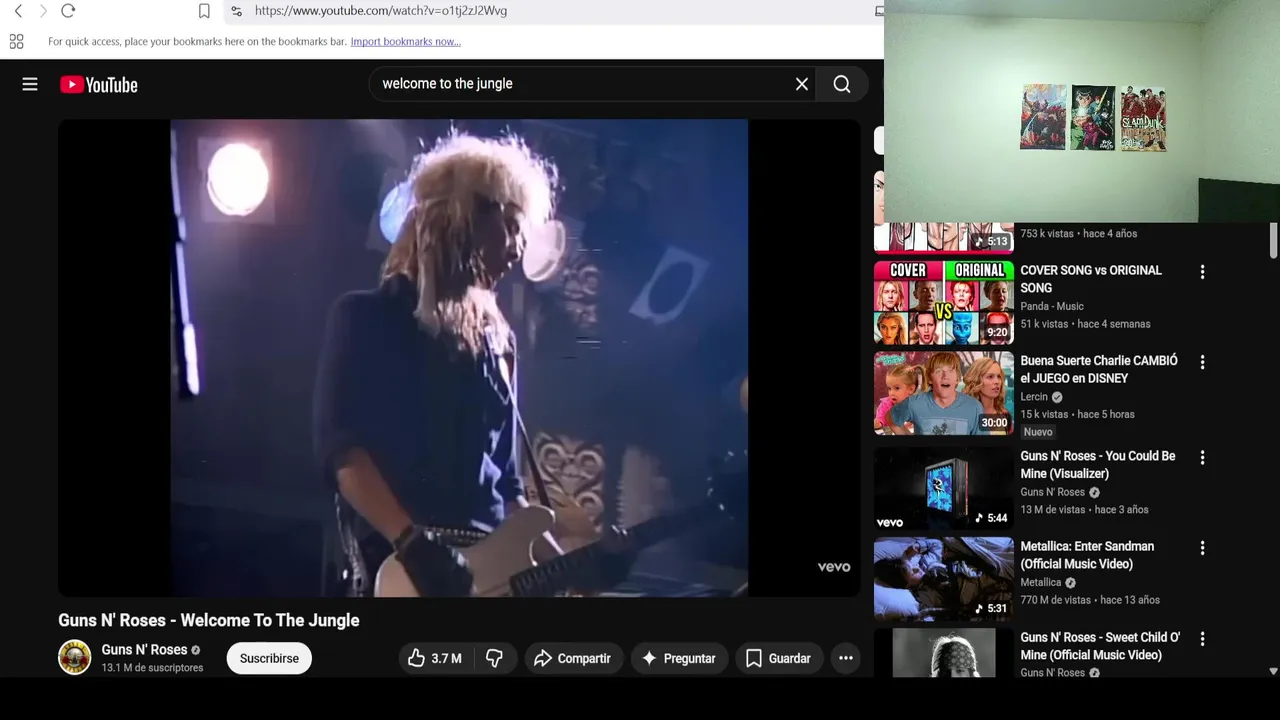Open the apps grid in bookmarks bar
The height and width of the screenshot is (720, 1280).
16,42
